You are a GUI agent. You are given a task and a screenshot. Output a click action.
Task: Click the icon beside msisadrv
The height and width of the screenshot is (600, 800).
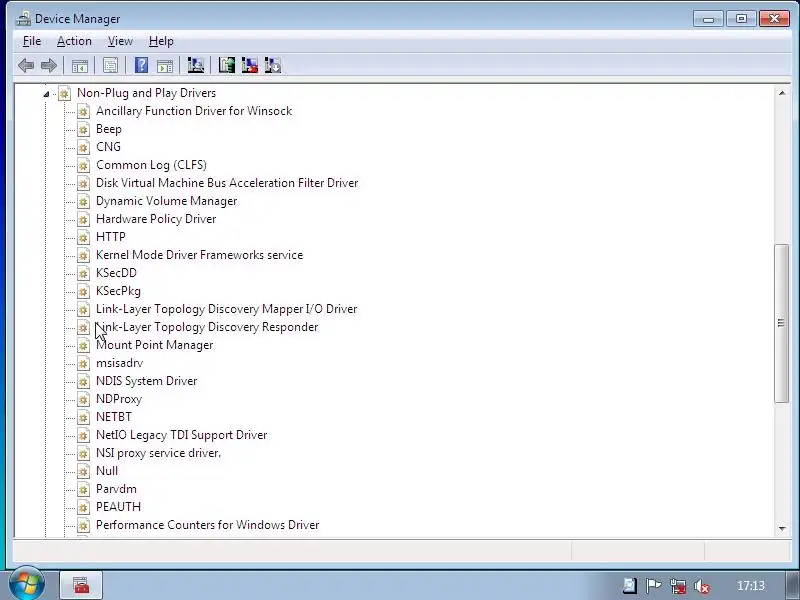(83, 363)
